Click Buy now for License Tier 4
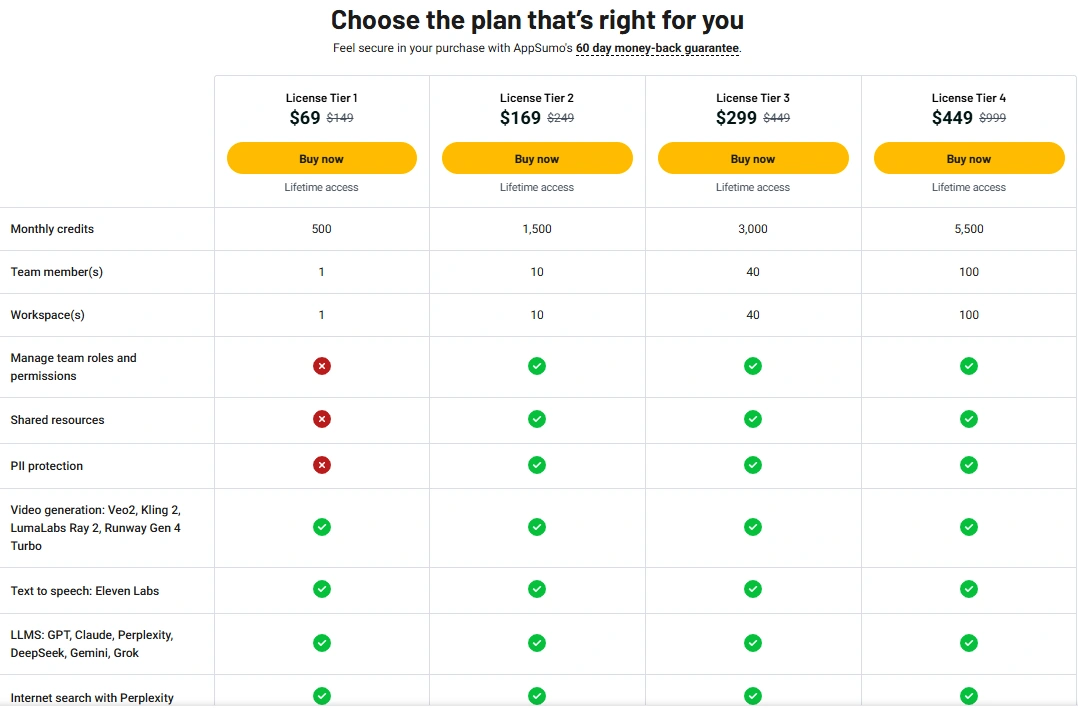This screenshot has width=1078, height=708. (969, 158)
